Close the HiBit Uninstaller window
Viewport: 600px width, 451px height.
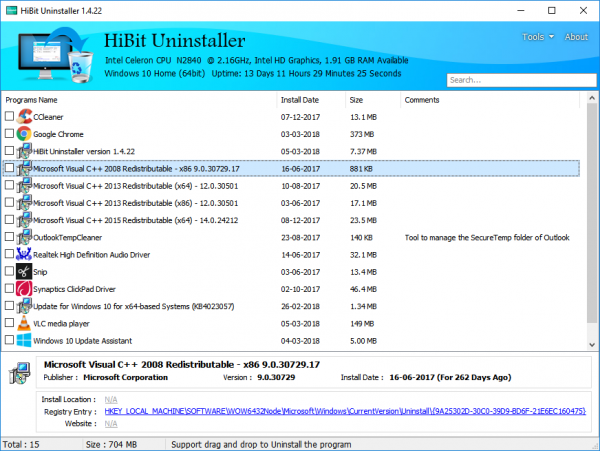coord(583,10)
